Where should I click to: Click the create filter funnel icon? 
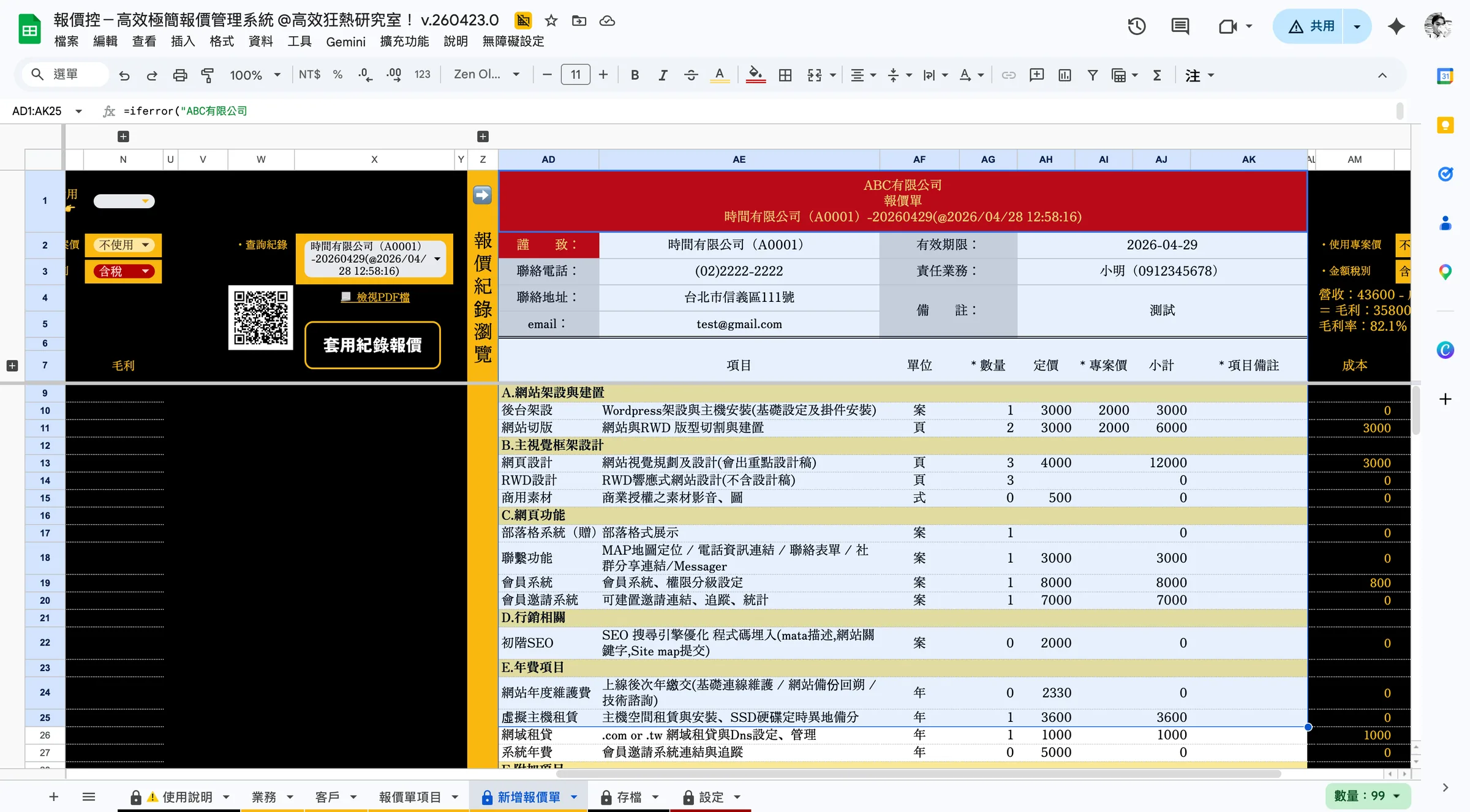(x=1092, y=75)
